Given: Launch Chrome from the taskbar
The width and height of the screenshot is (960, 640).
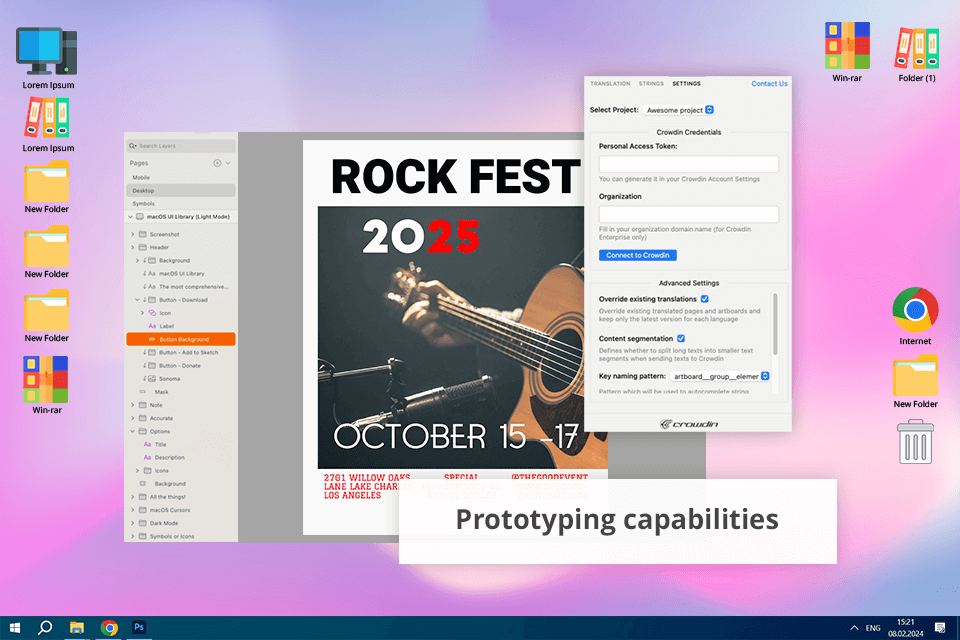Looking at the screenshot, I should coord(109,628).
